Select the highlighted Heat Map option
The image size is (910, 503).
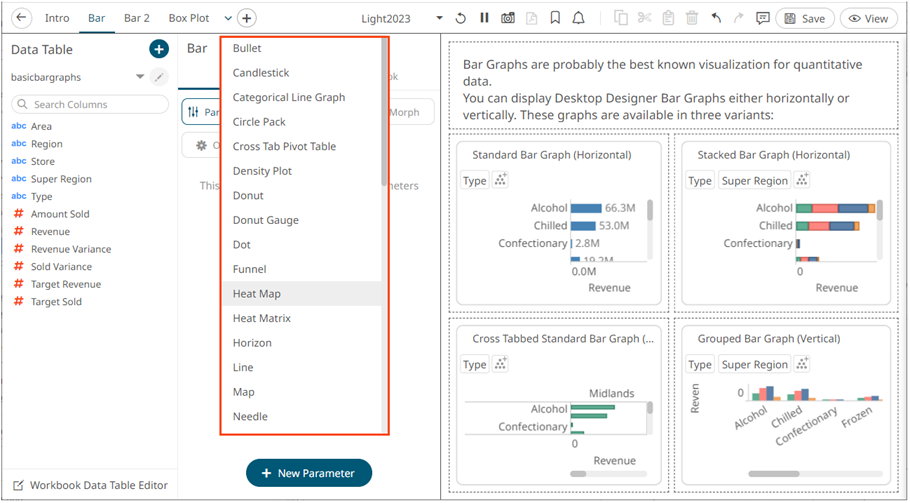[302, 294]
